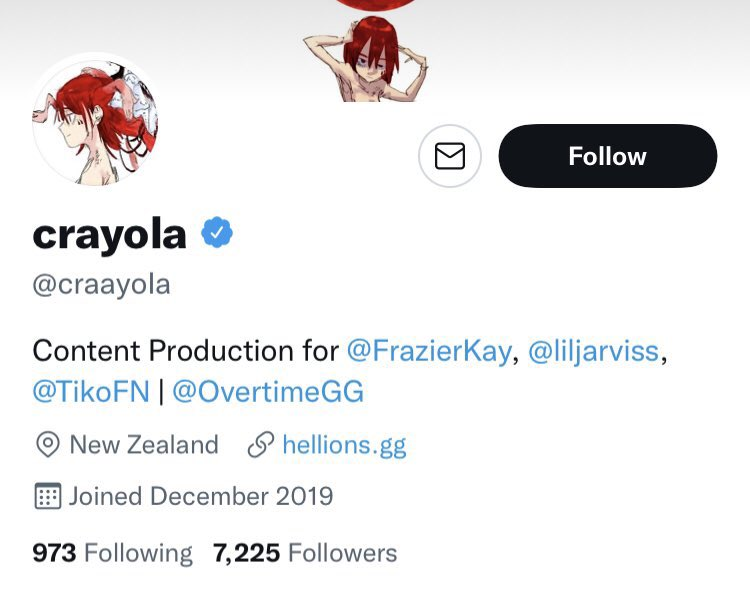
Task: View the 7,225 Followers list
Action: 305,553
